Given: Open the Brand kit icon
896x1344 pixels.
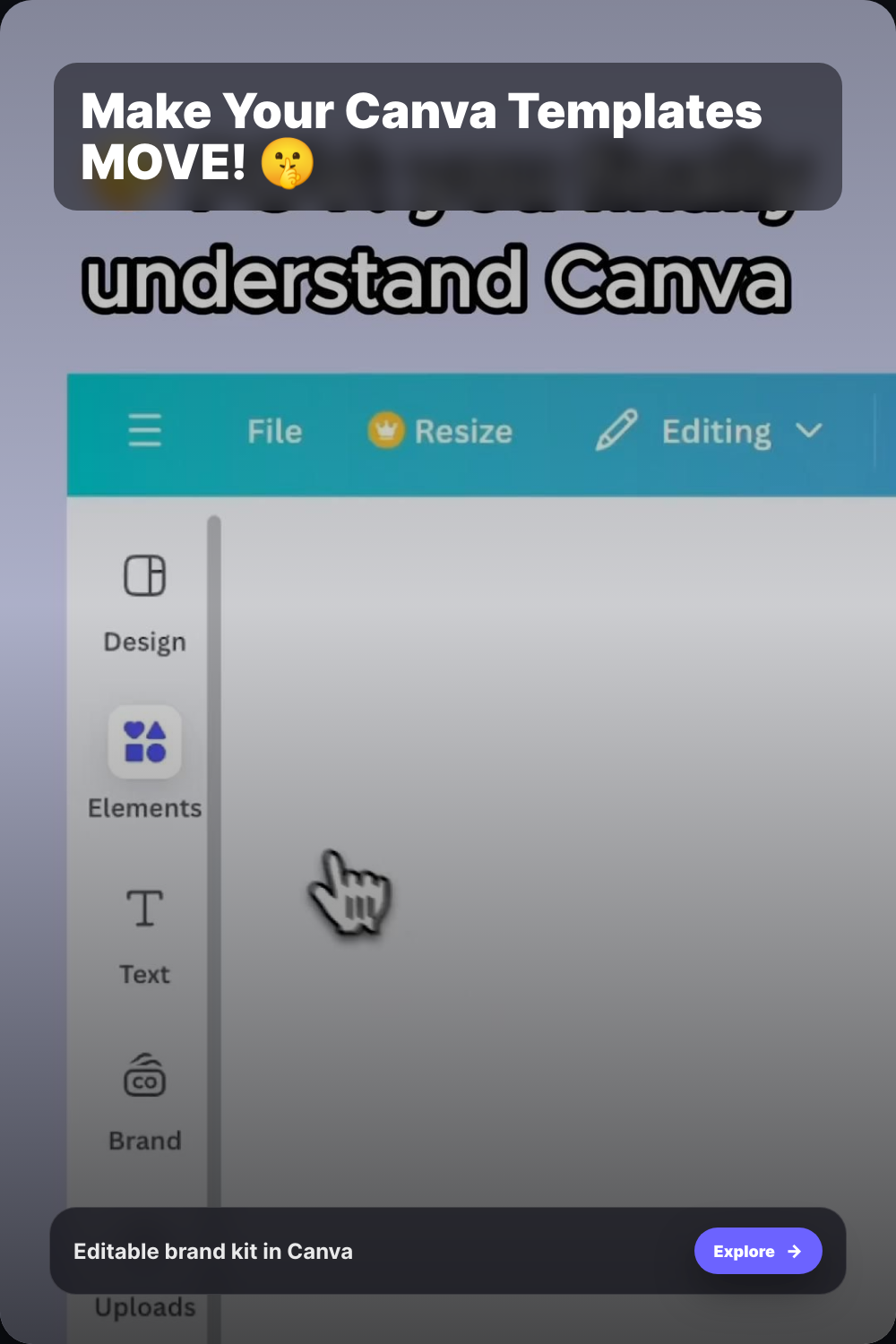Looking at the screenshot, I should [x=144, y=1075].
